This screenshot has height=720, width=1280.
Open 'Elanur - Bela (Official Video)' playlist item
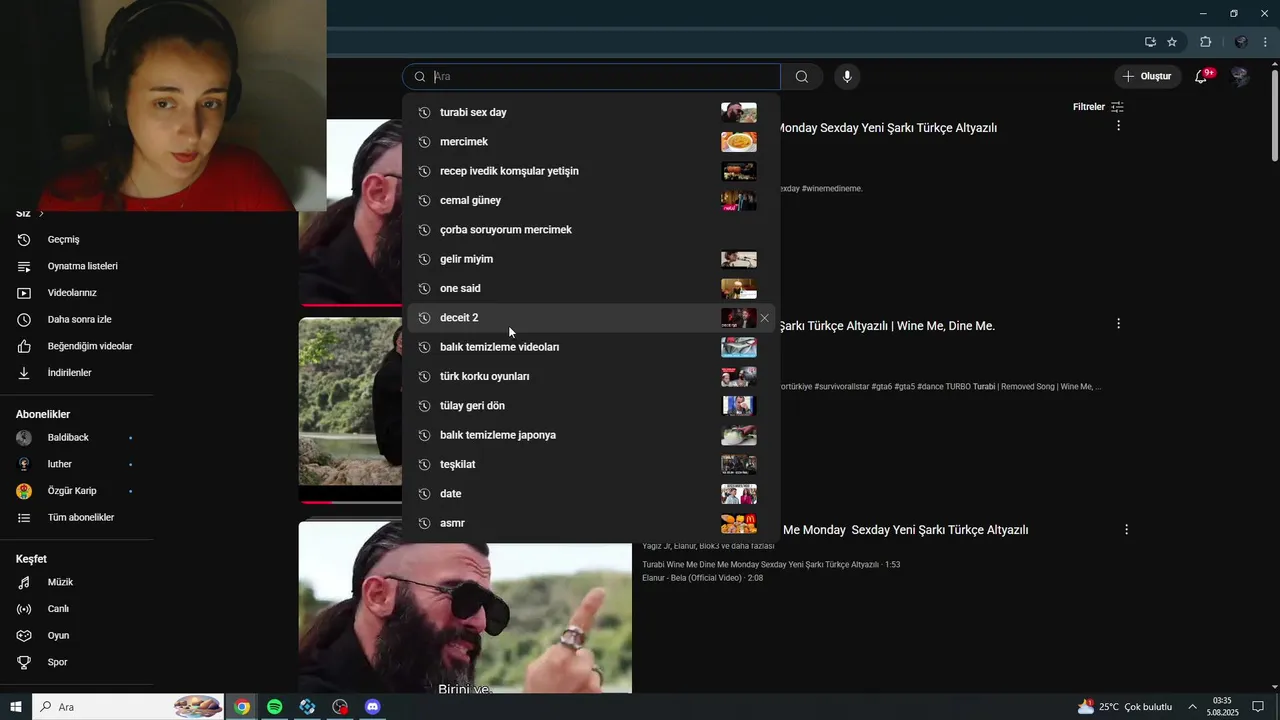(702, 578)
